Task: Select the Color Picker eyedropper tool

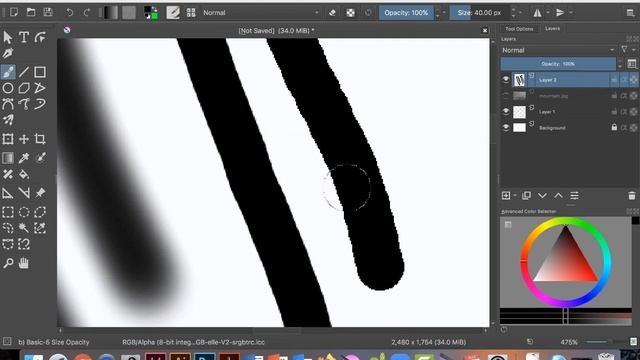Action: coord(24,158)
